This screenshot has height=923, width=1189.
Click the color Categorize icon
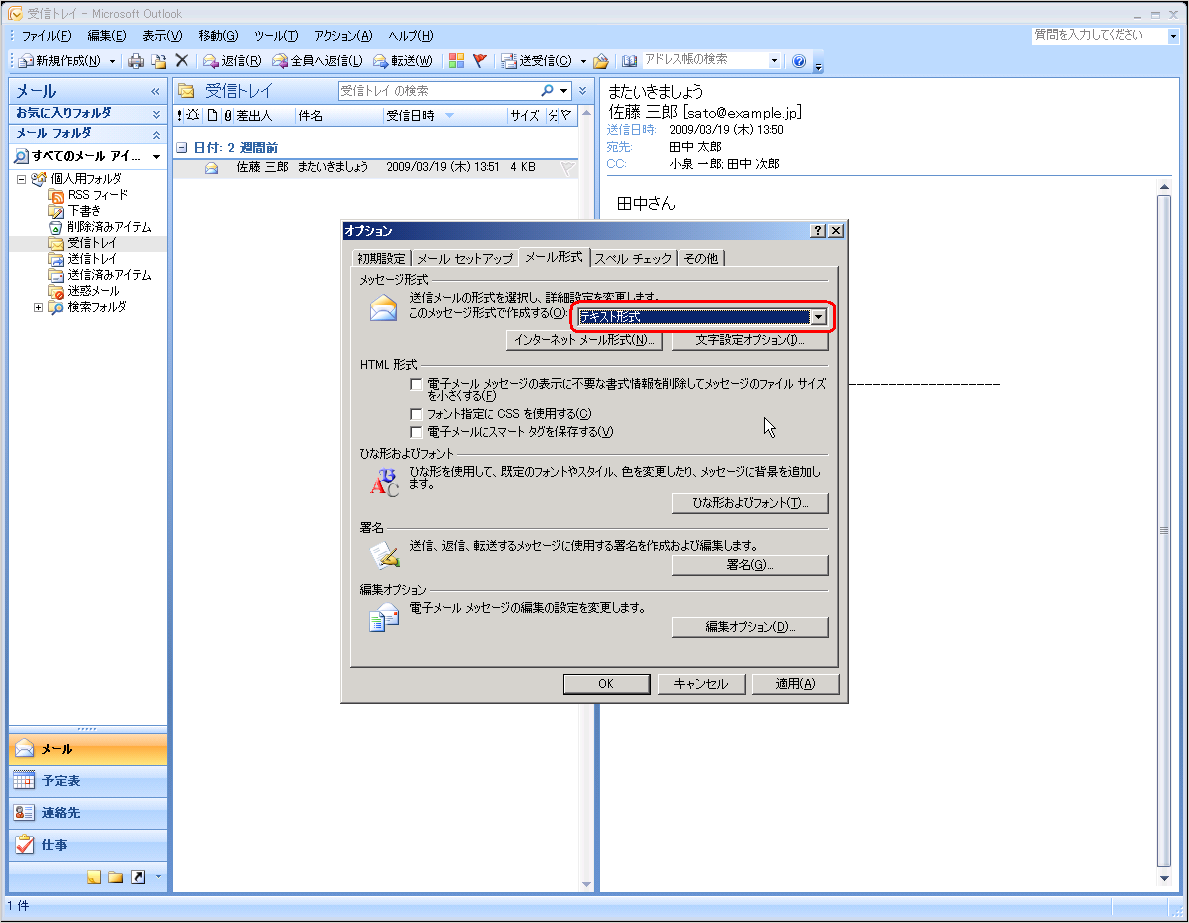tap(456, 61)
